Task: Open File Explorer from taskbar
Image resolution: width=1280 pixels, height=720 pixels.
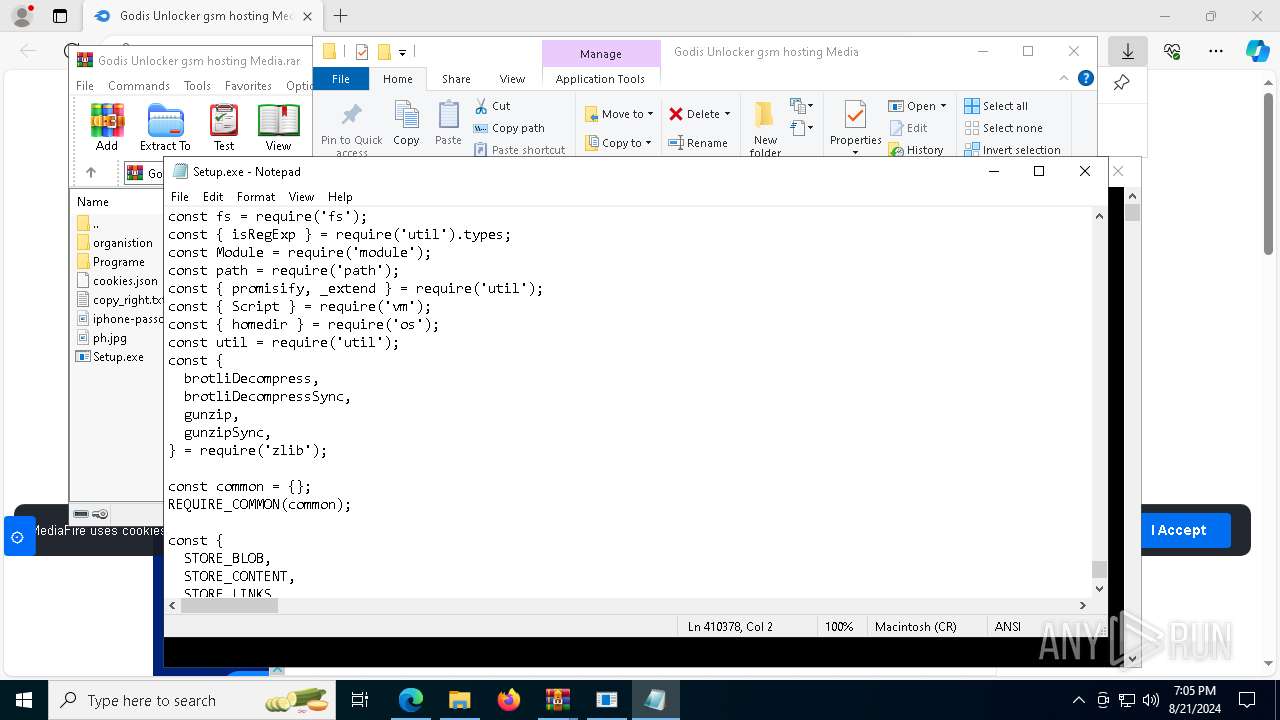Action: (x=460, y=700)
